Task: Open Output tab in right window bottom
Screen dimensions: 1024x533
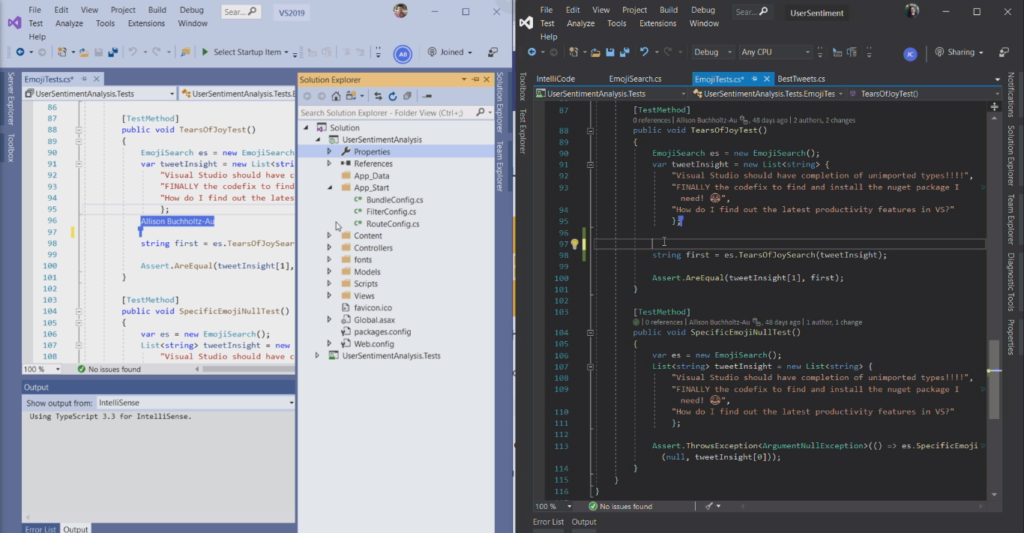Action: coord(584,522)
